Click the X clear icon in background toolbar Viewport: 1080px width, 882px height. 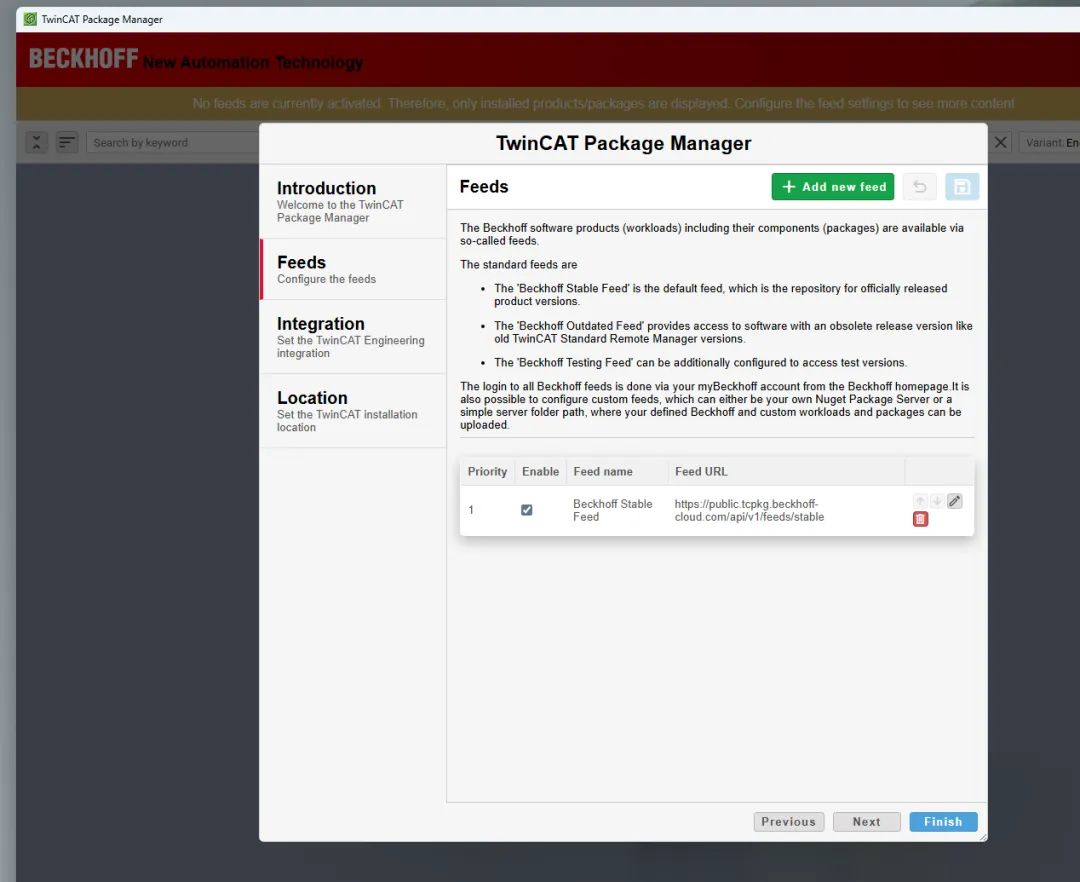pos(1001,143)
